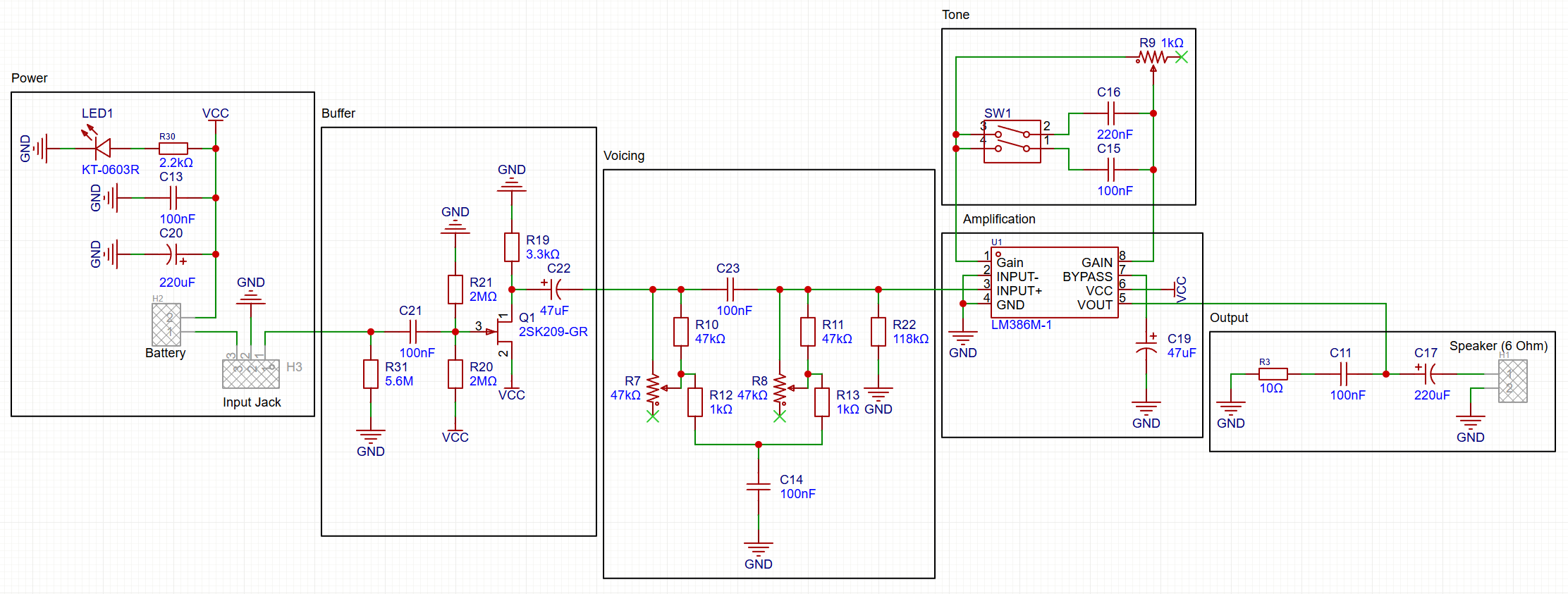This screenshot has height=594, width=1568.
Task: Select capacitor C11 symbol
Action: click(x=1344, y=374)
